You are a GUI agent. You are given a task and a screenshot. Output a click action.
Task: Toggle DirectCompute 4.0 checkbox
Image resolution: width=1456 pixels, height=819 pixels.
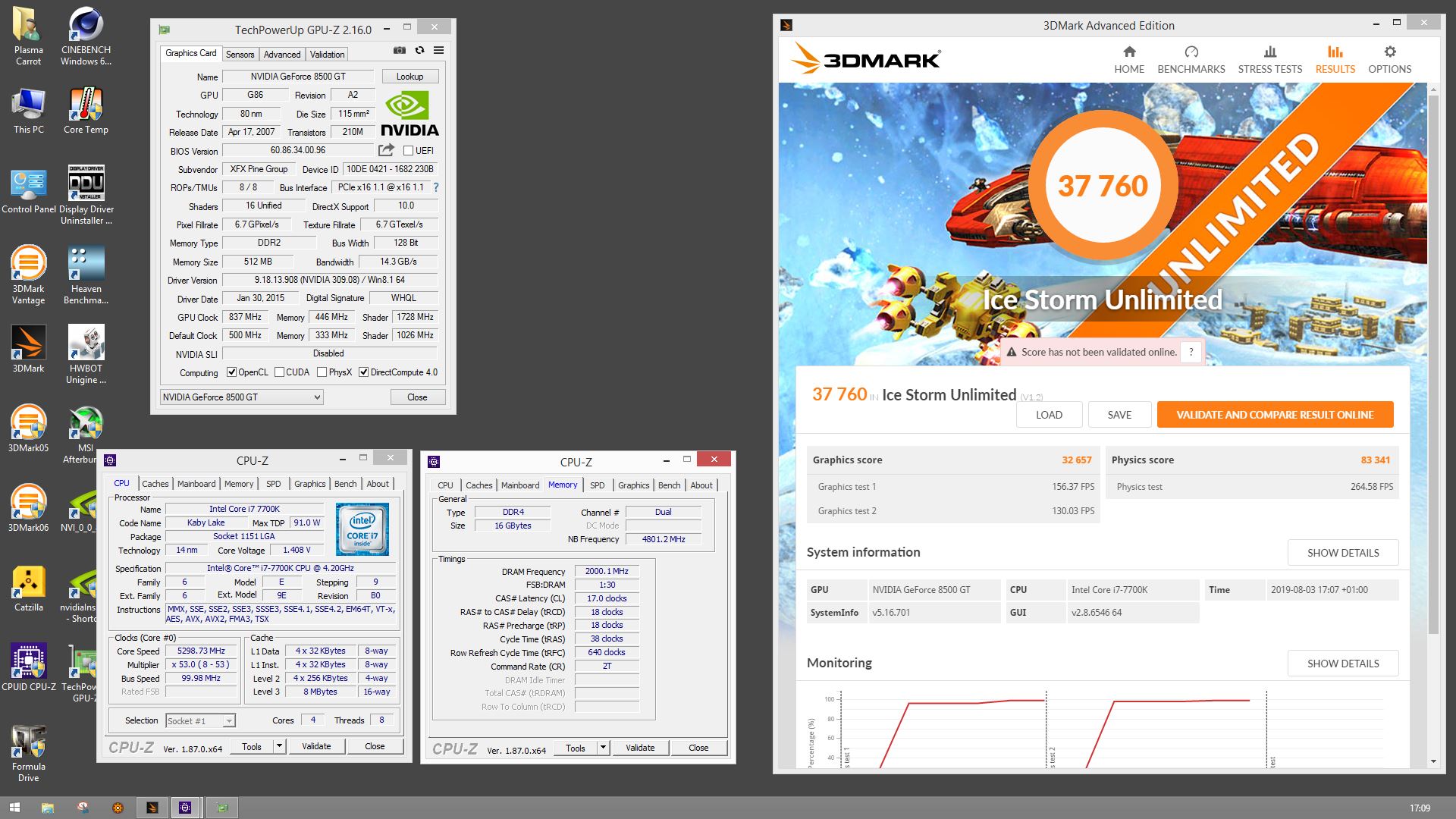[364, 372]
